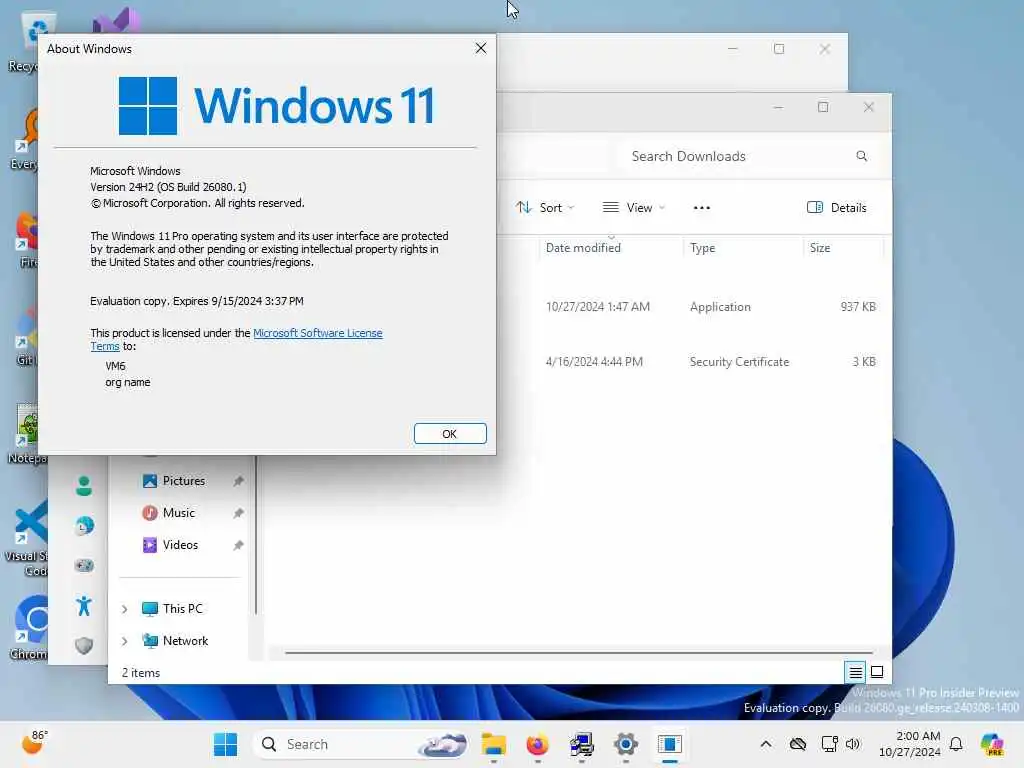
Task: Close the File Explorer Downloads window
Action: pyautogui.click(x=869, y=107)
